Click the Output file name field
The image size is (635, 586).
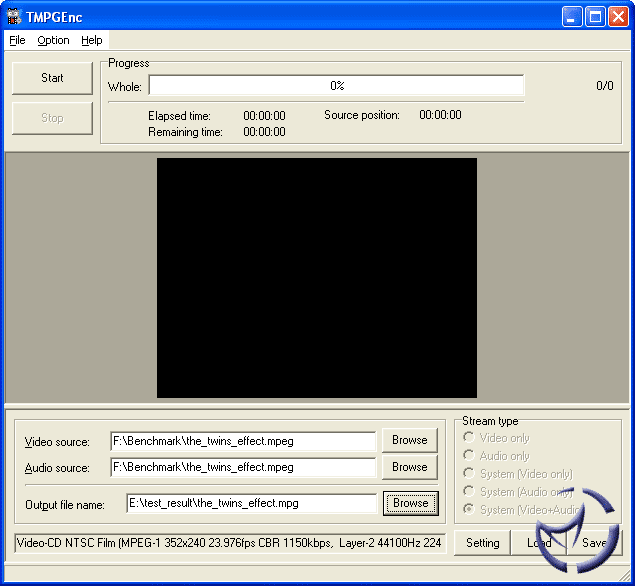251,503
